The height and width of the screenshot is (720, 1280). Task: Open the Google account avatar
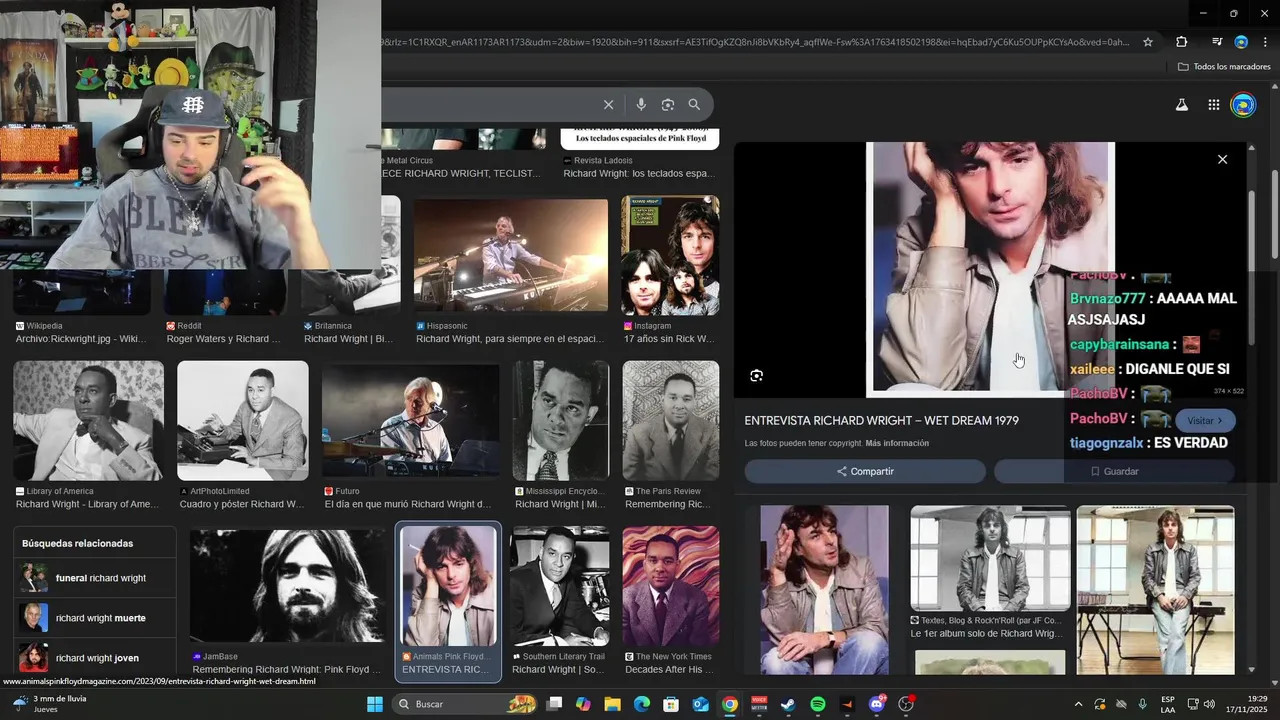(x=1243, y=105)
